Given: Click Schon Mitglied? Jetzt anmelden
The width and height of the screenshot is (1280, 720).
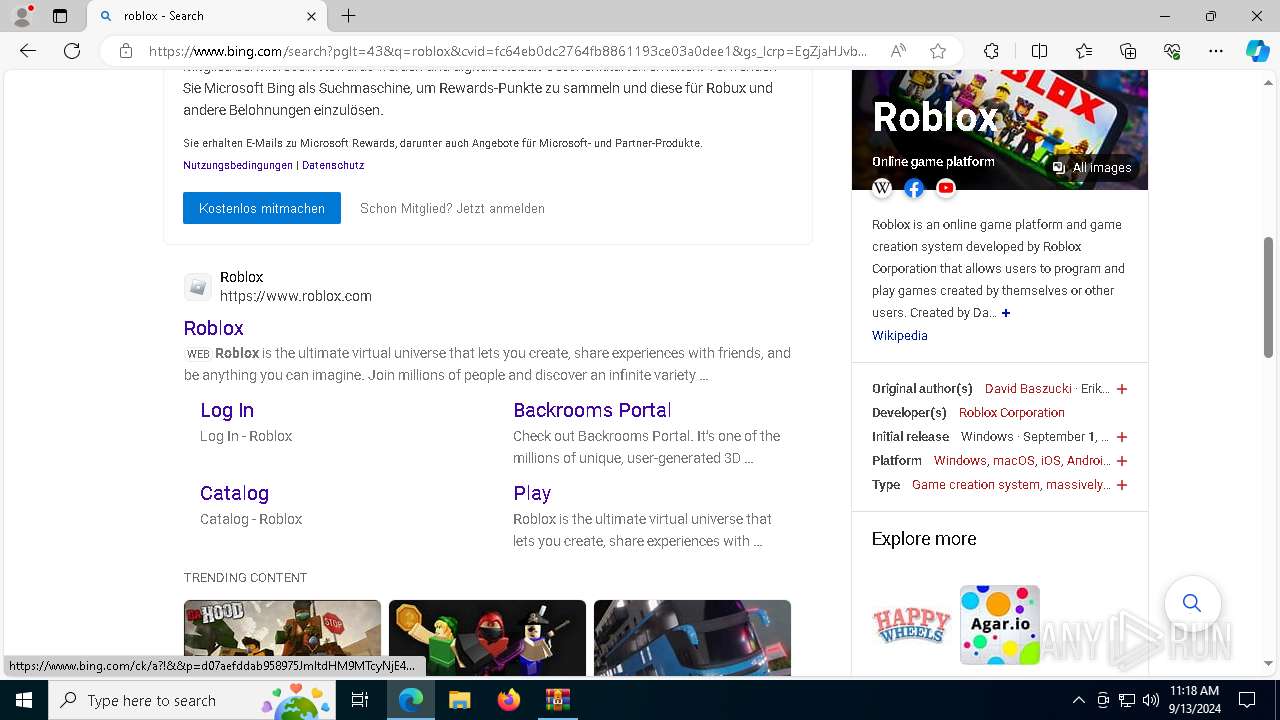Looking at the screenshot, I should point(452,208).
